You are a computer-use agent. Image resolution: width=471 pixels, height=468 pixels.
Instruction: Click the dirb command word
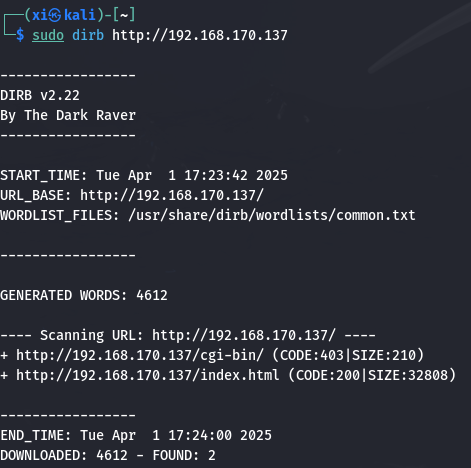pos(88,35)
